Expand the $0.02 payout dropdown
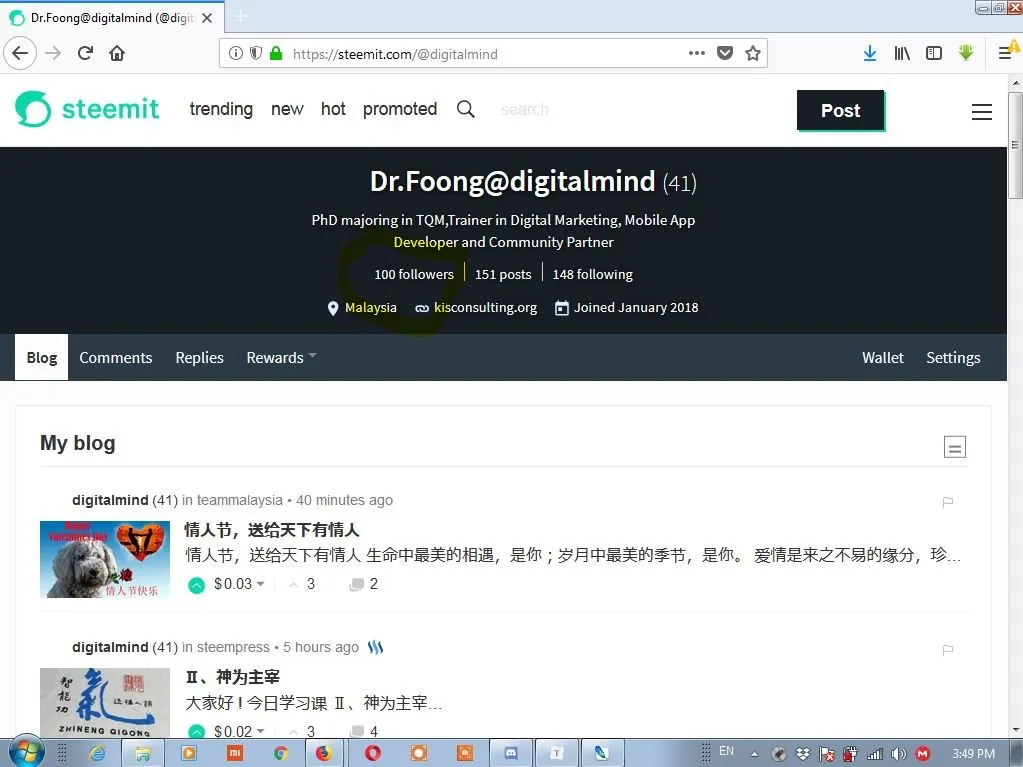Screen dimensions: 1023x767 tap(260, 731)
